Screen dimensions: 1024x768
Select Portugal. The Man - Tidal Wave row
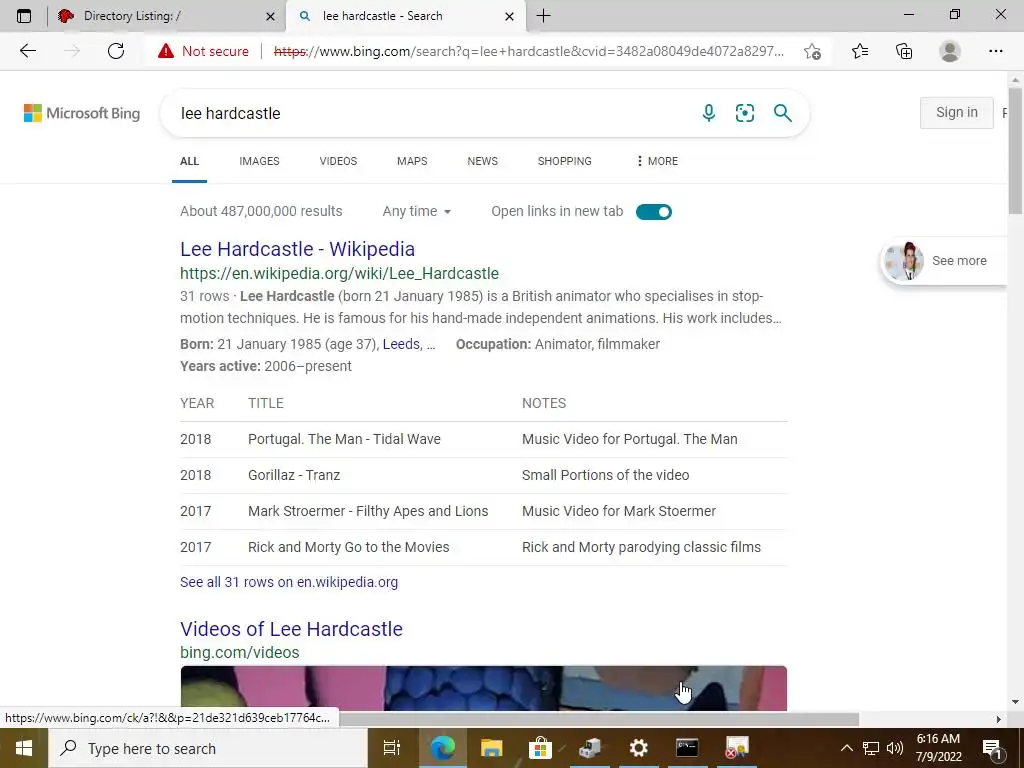(484, 440)
